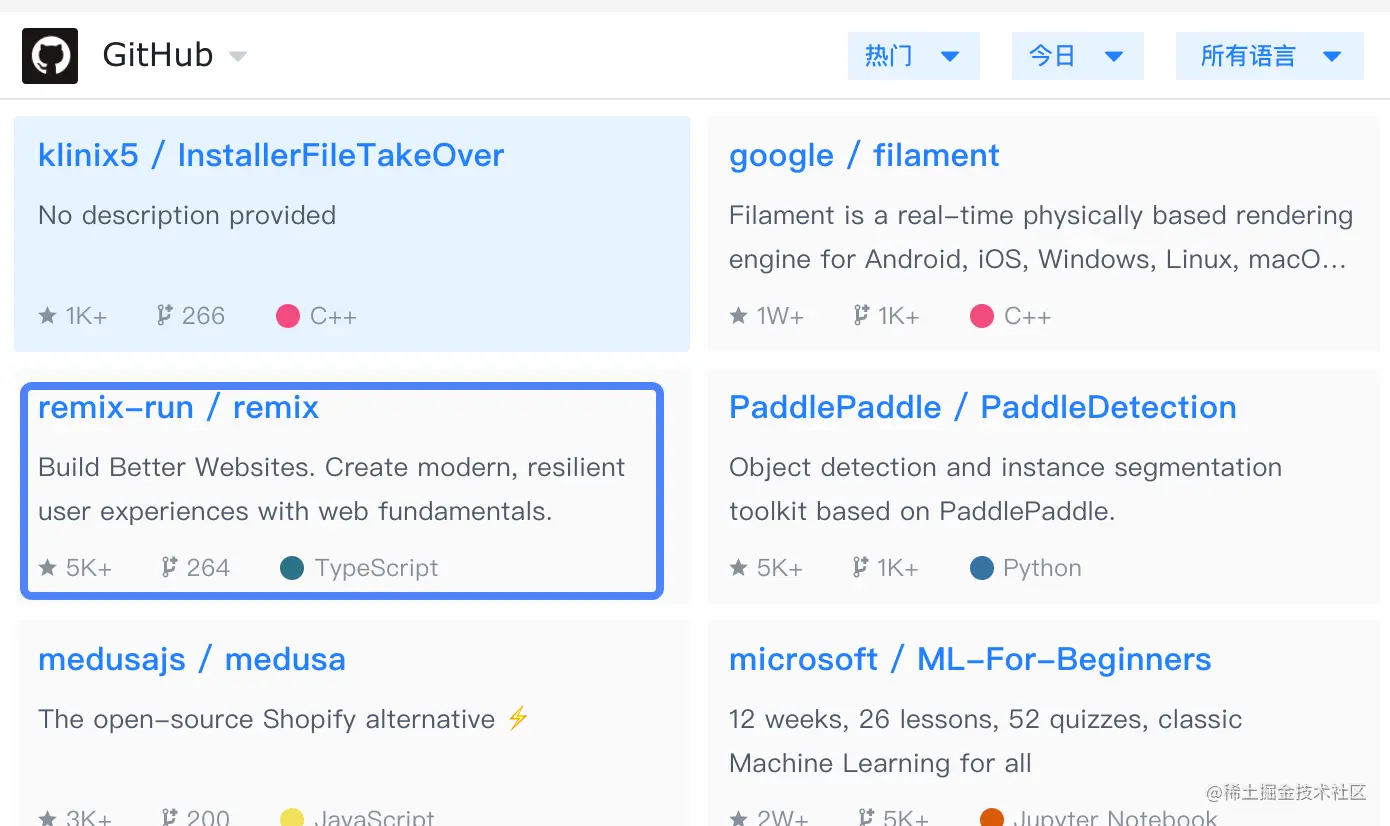The height and width of the screenshot is (826, 1390).
Task: Click the "TypeScript" language label
Action: (x=376, y=568)
